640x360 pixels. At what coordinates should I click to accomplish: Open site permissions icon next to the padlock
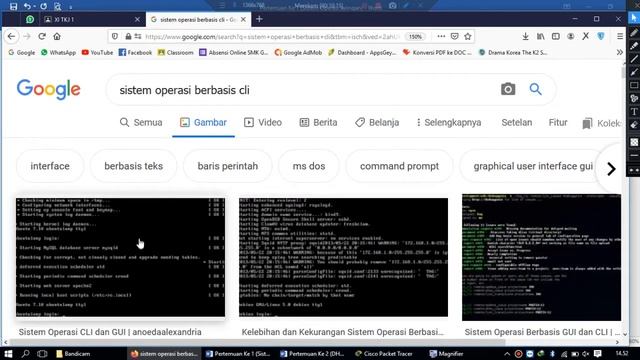tap(138, 36)
